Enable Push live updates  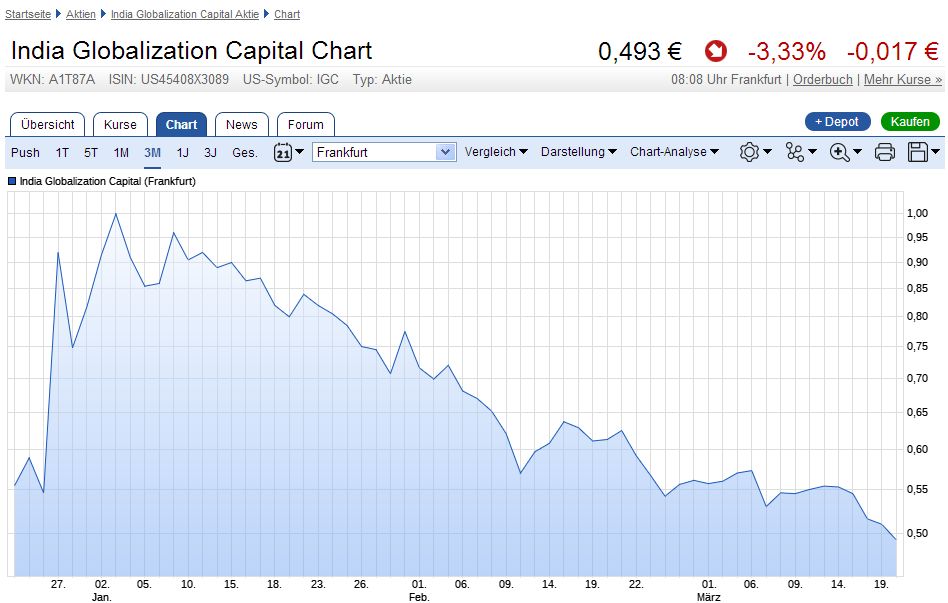25,152
